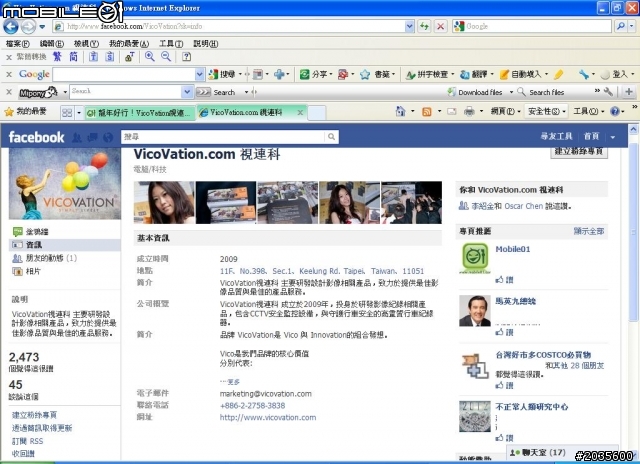This screenshot has height=464, width=640.
Task: Click the search magnifier next to Google box
Action: [x=621, y=27]
